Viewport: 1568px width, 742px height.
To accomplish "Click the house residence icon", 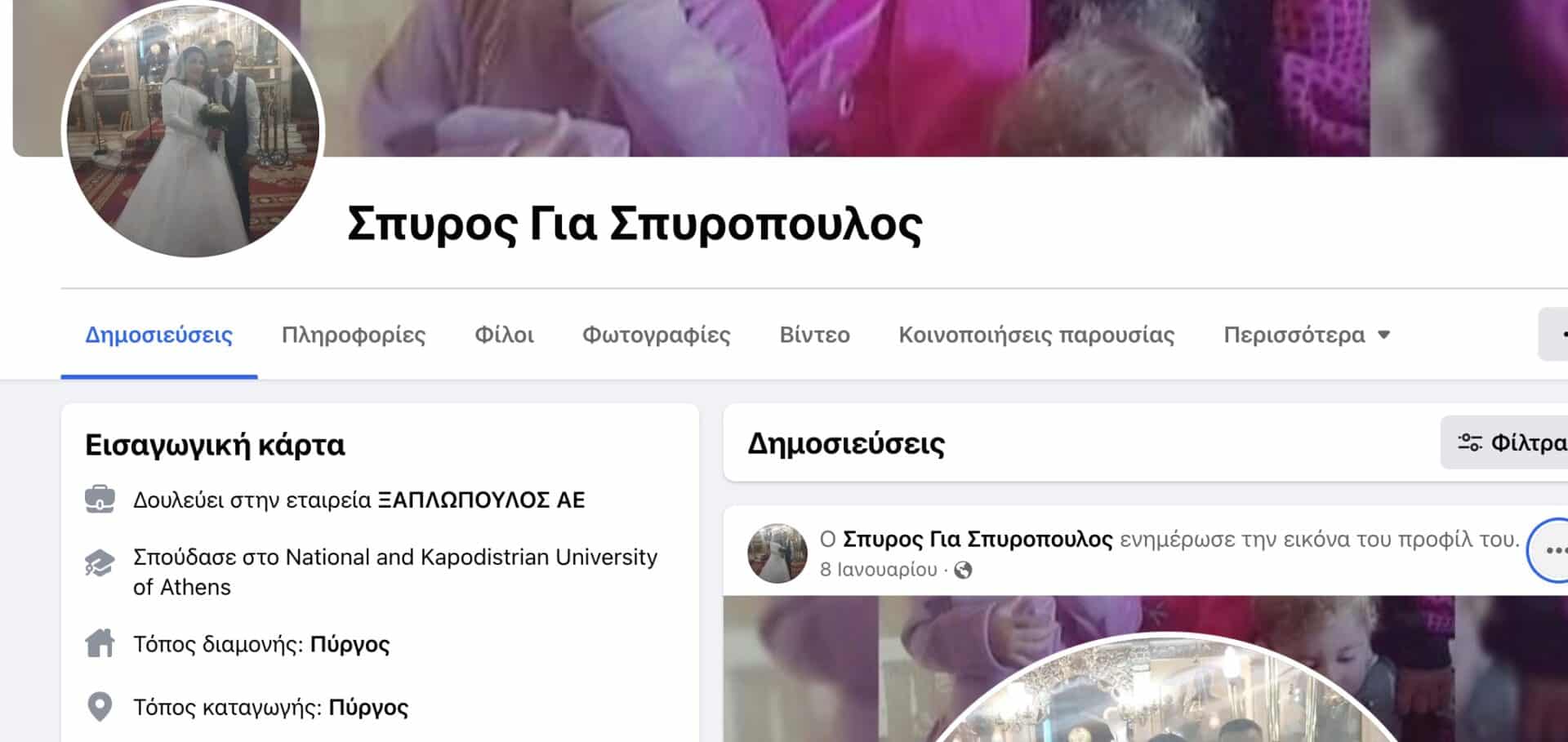I will pyautogui.click(x=100, y=643).
